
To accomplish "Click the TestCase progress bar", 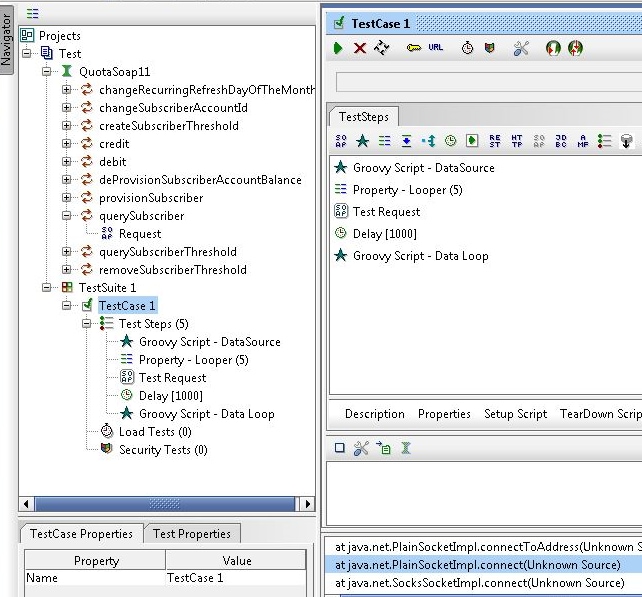I will [x=489, y=82].
